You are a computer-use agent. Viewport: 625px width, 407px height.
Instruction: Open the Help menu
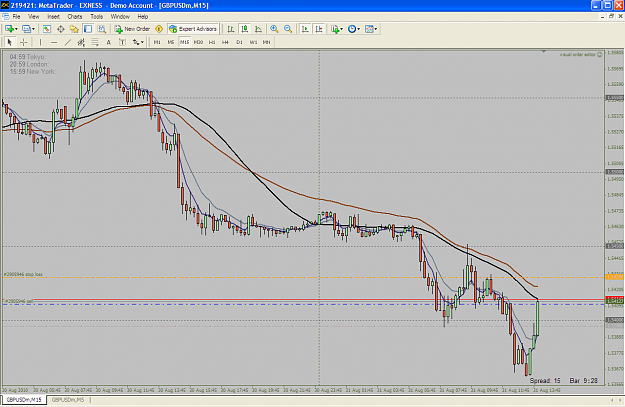click(x=143, y=16)
